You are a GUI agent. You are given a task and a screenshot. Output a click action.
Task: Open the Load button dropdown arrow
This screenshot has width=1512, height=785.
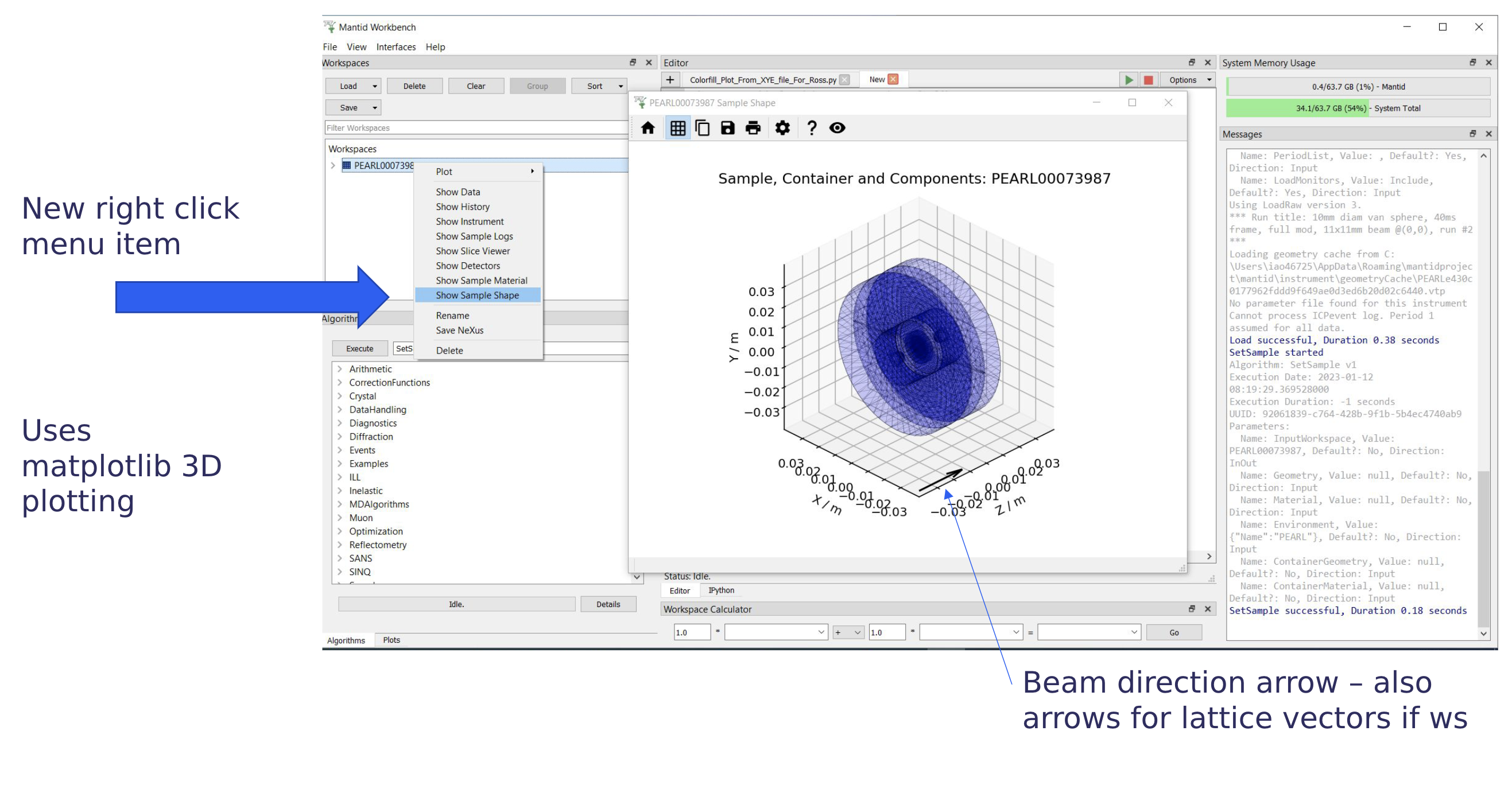(x=374, y=86)
